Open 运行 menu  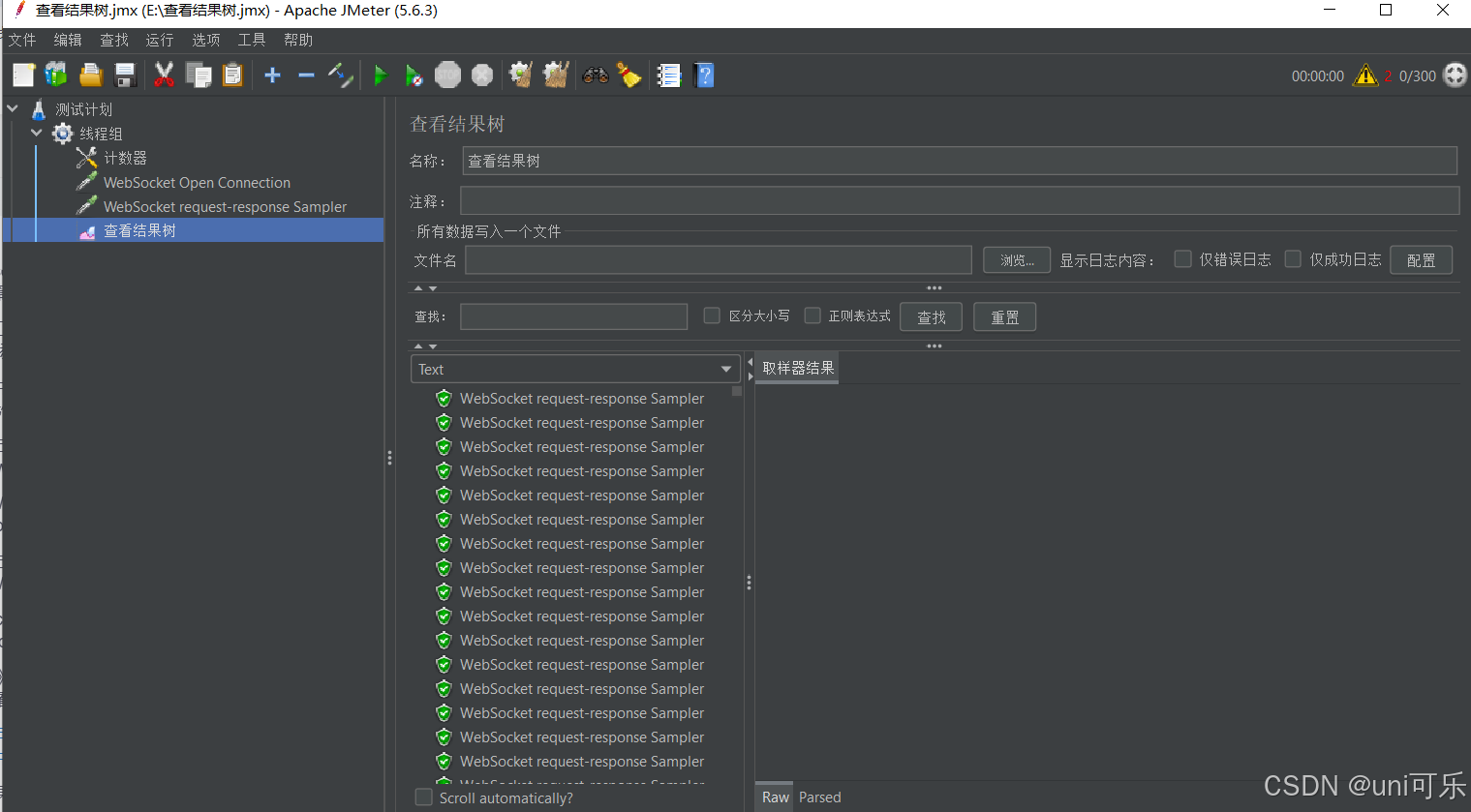click(x=160, y=40)
